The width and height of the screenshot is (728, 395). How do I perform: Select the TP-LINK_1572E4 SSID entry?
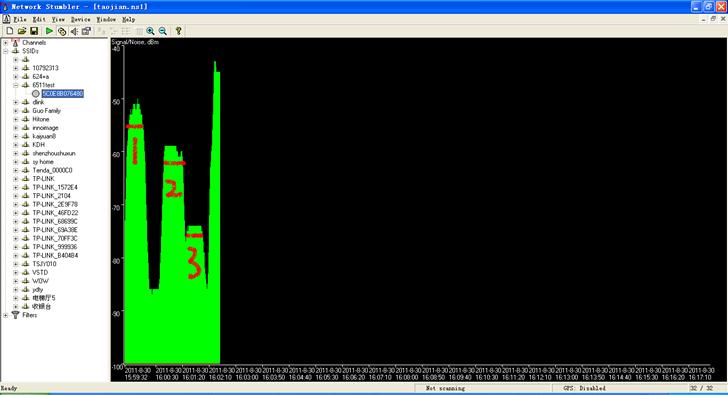pos(55,188)
